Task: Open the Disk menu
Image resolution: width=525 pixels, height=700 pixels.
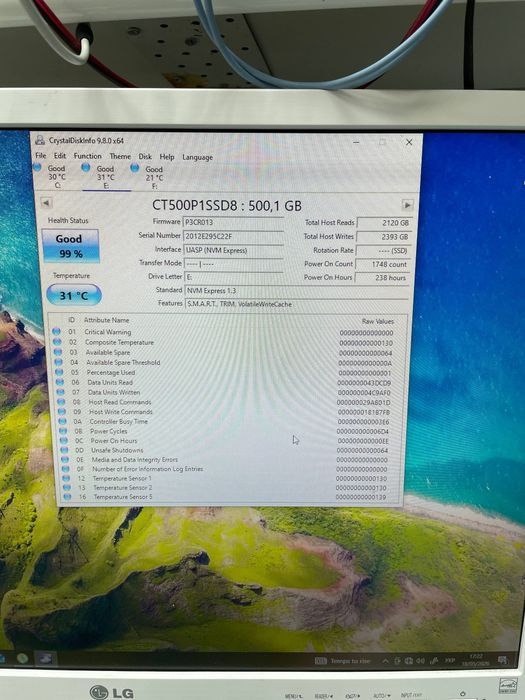Action: pos(145,156)
